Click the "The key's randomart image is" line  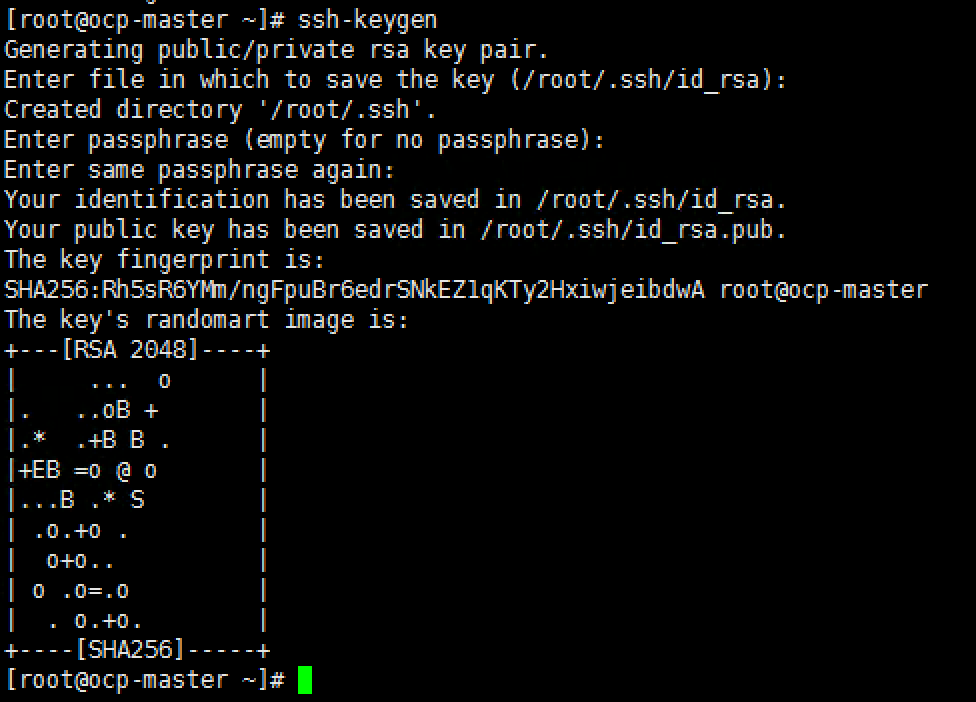(x=206, y=320)
